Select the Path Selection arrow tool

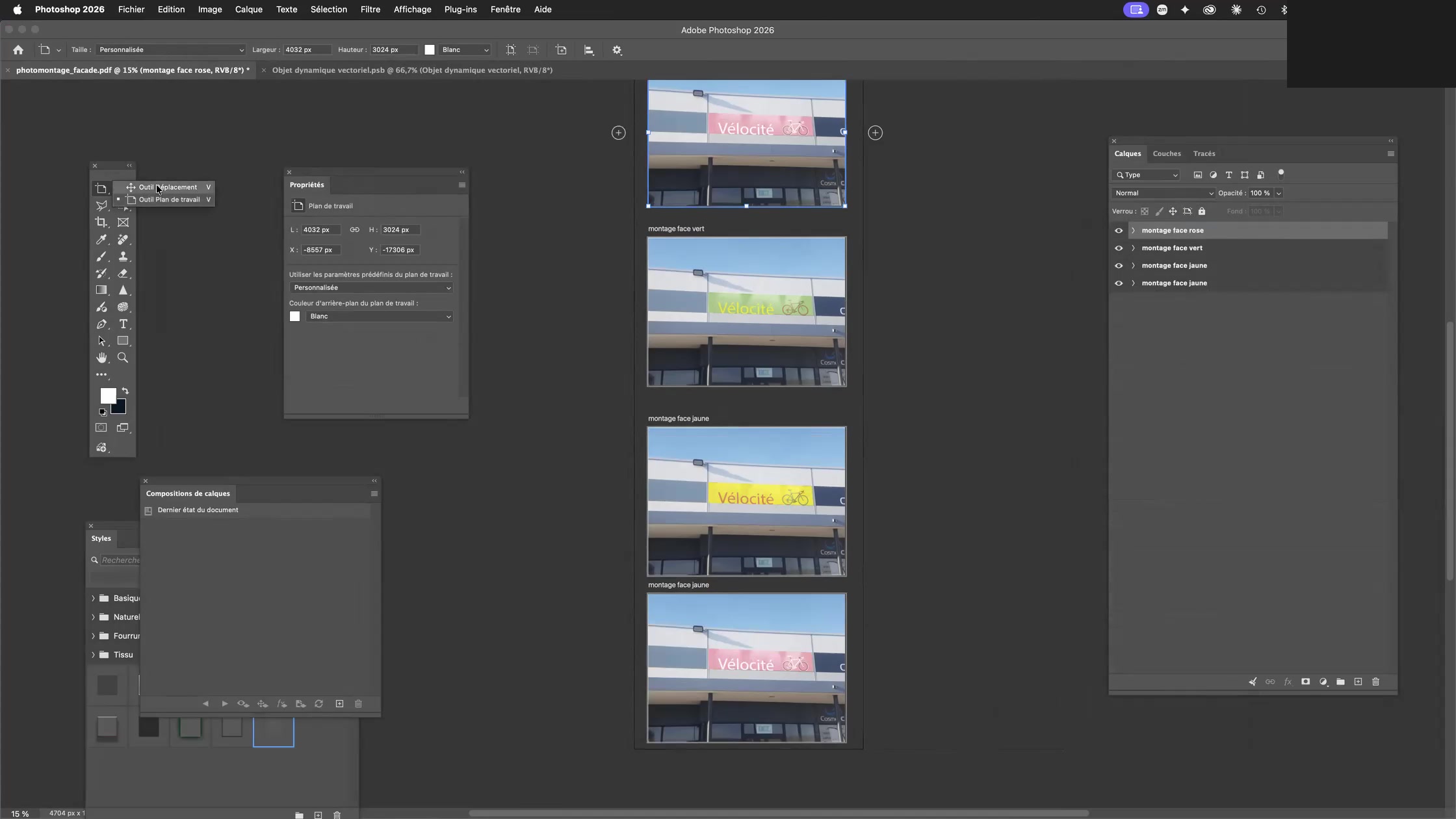tap(101, 341)
